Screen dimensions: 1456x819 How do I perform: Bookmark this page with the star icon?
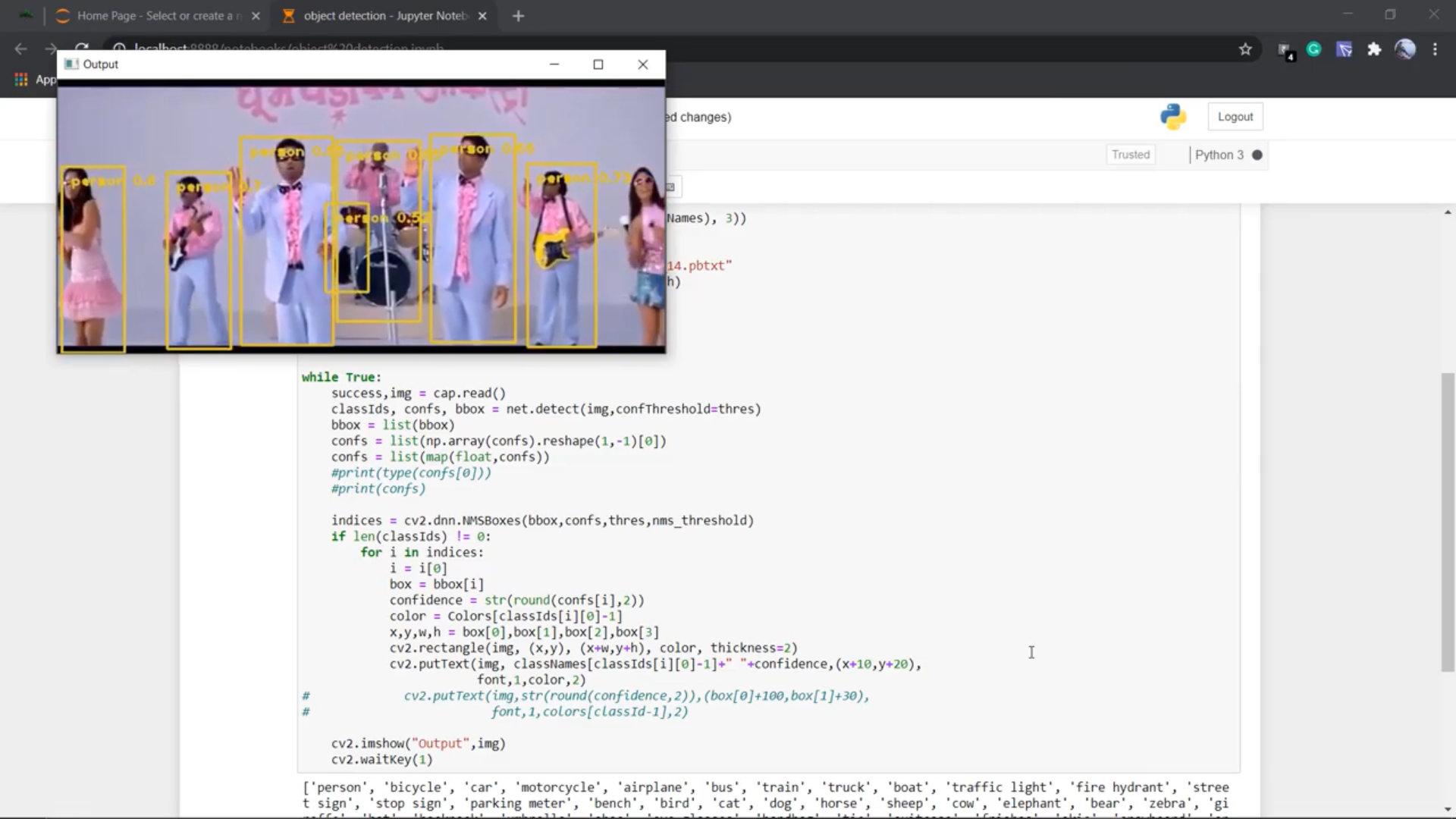pyautogui.click(x=1245, y=49)
